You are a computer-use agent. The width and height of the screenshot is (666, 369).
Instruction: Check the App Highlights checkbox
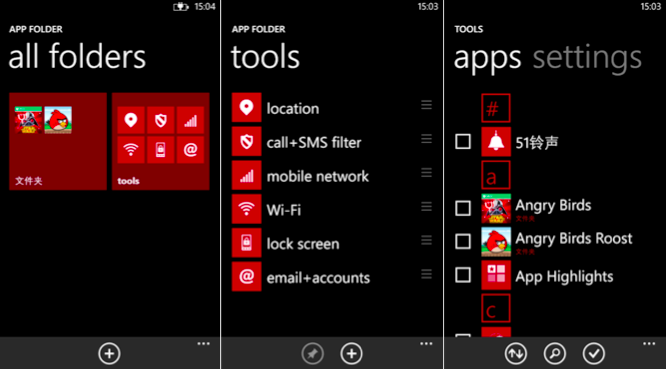[463, 275]
